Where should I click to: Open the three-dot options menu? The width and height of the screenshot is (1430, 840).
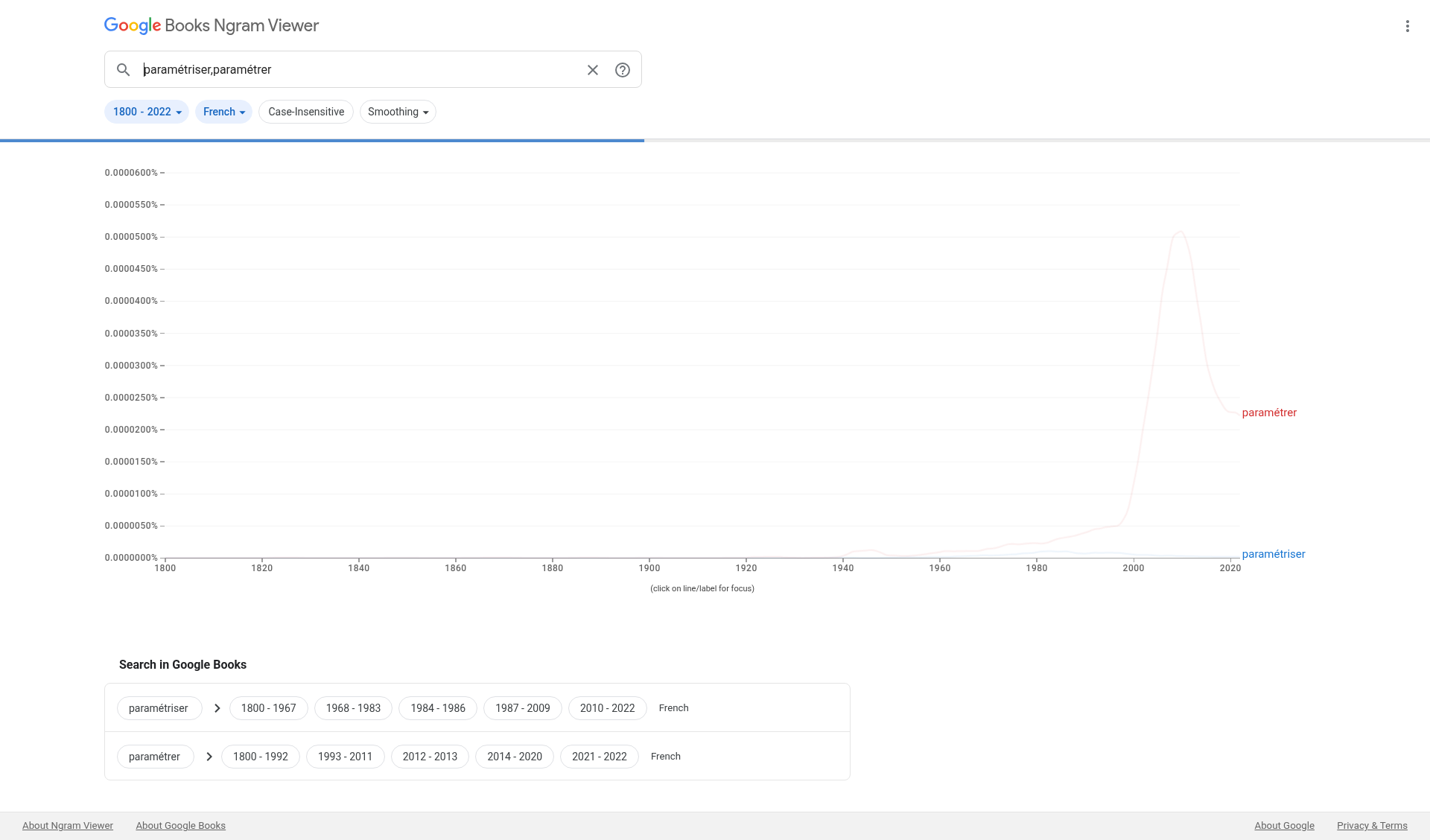(1407, 26)
